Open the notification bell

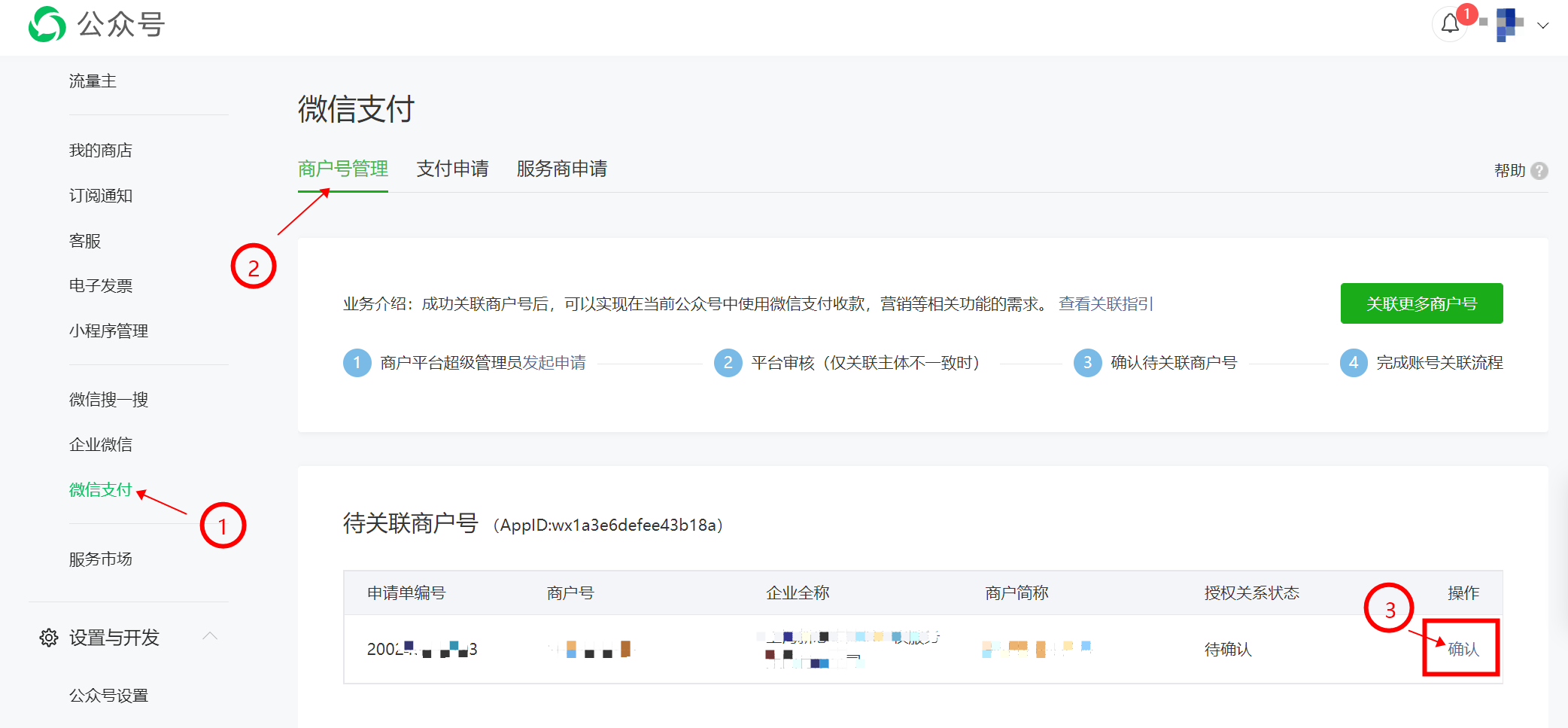pyautogui.click(x=1450, y=25)
